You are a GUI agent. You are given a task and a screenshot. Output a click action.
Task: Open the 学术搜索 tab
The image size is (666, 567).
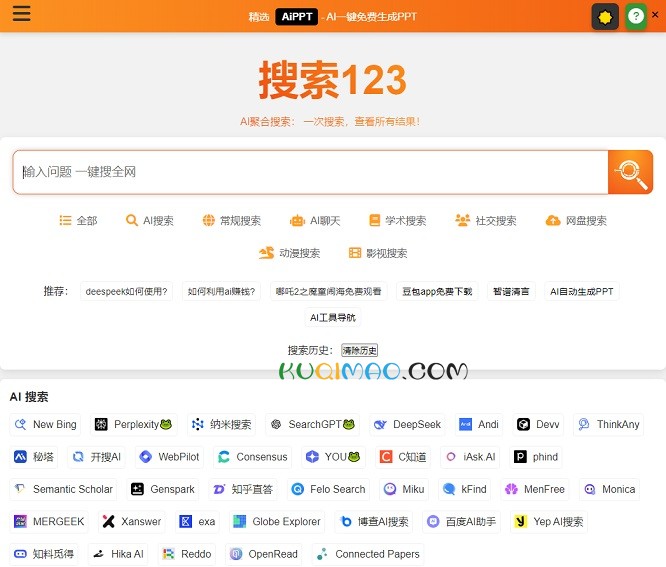397,220
